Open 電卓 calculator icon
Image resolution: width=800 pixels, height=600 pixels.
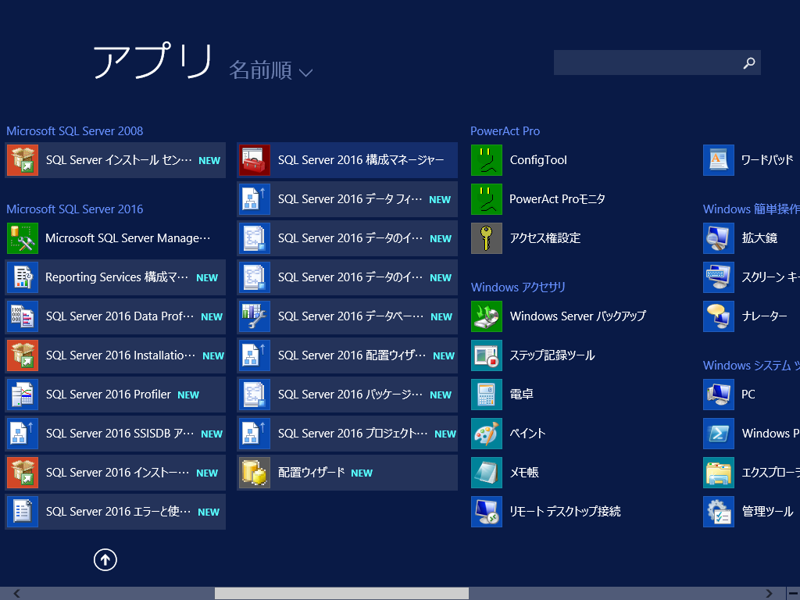[x=487, y=394]
